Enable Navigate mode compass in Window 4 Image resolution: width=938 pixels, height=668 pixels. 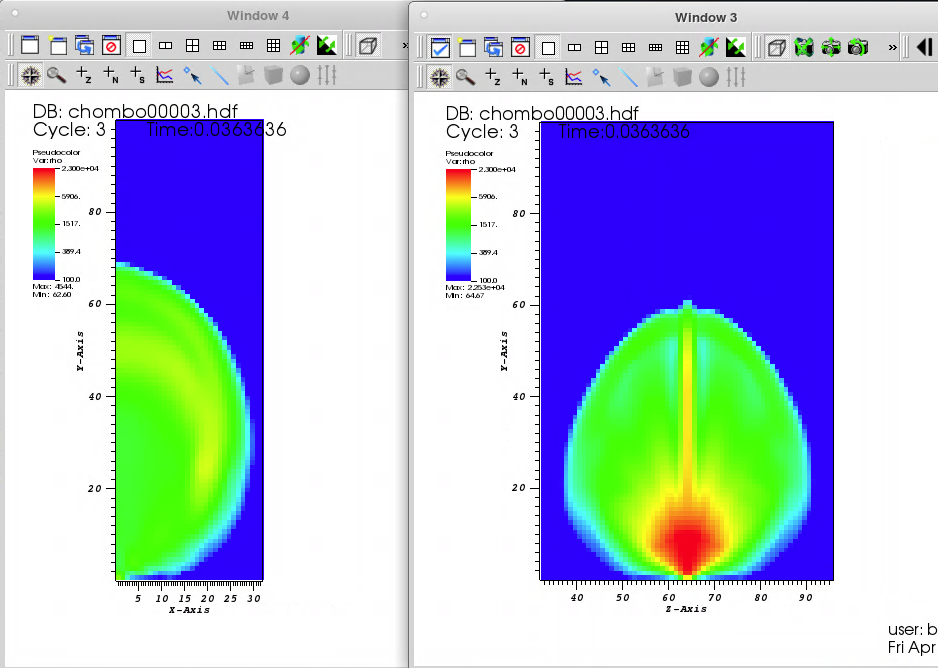pos(31,75)
